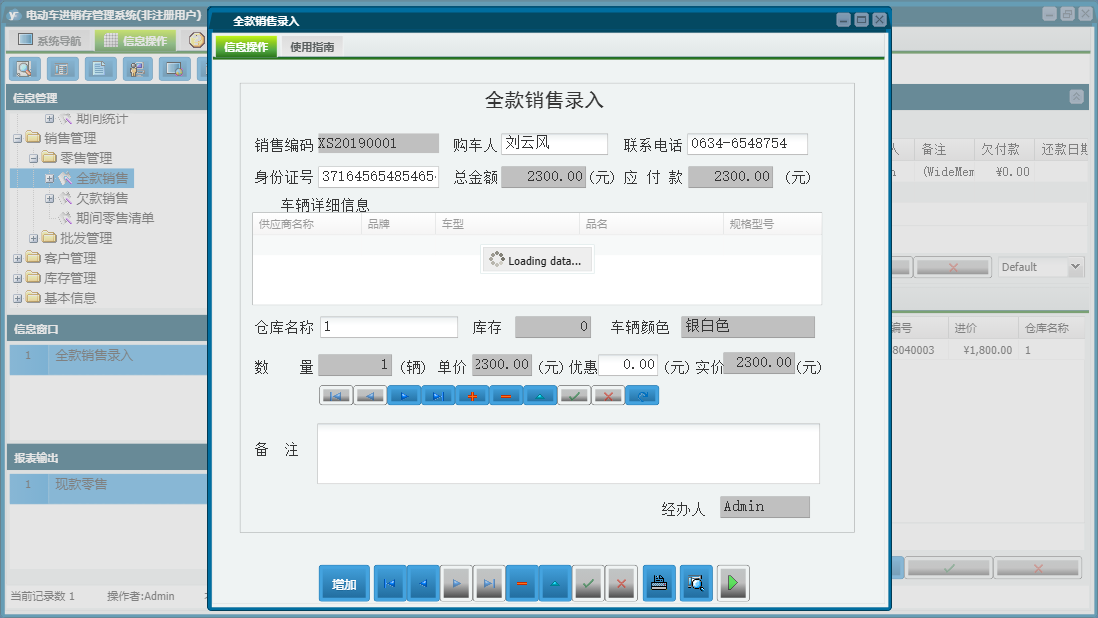
Task: Select 期间零售清单 in the tree
Action: [115, 218]
